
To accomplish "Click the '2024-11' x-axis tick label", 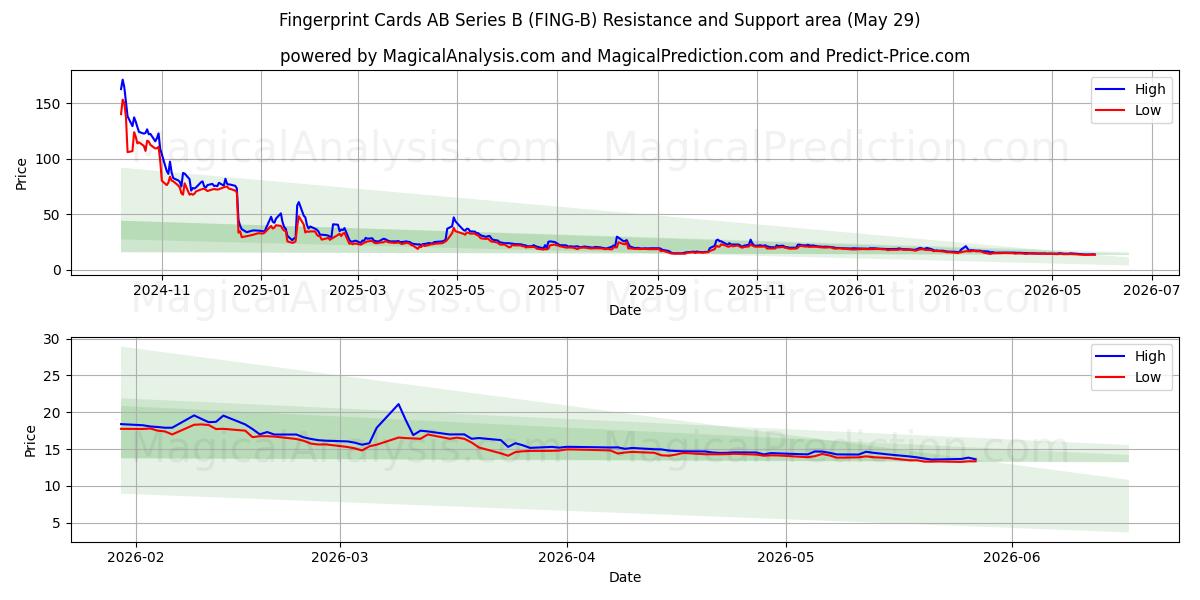I will click(x=161, y=290).
